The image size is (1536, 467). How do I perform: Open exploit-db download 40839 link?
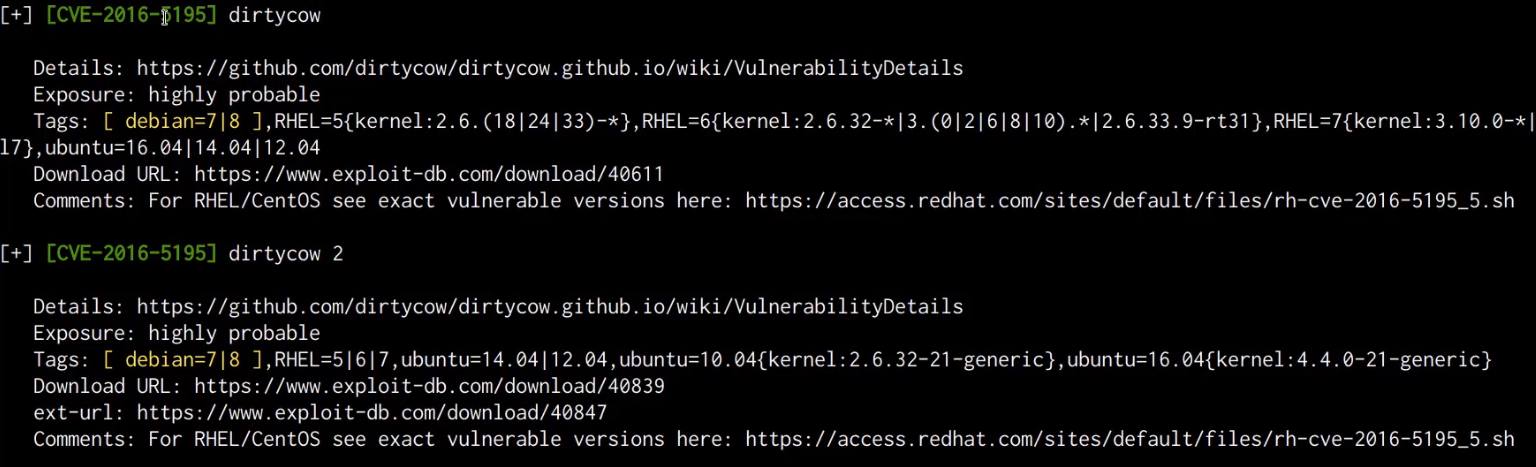pos(429,386)
